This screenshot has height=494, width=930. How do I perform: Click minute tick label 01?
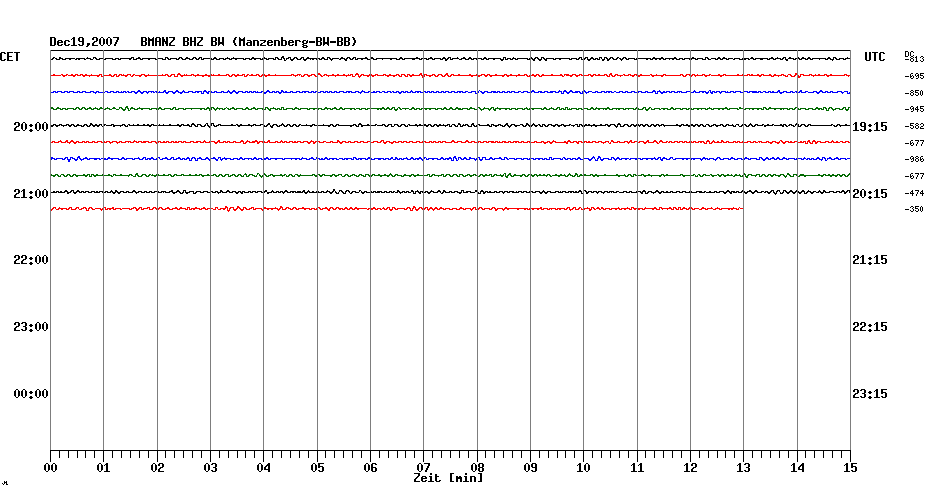(x=103, y=468)
